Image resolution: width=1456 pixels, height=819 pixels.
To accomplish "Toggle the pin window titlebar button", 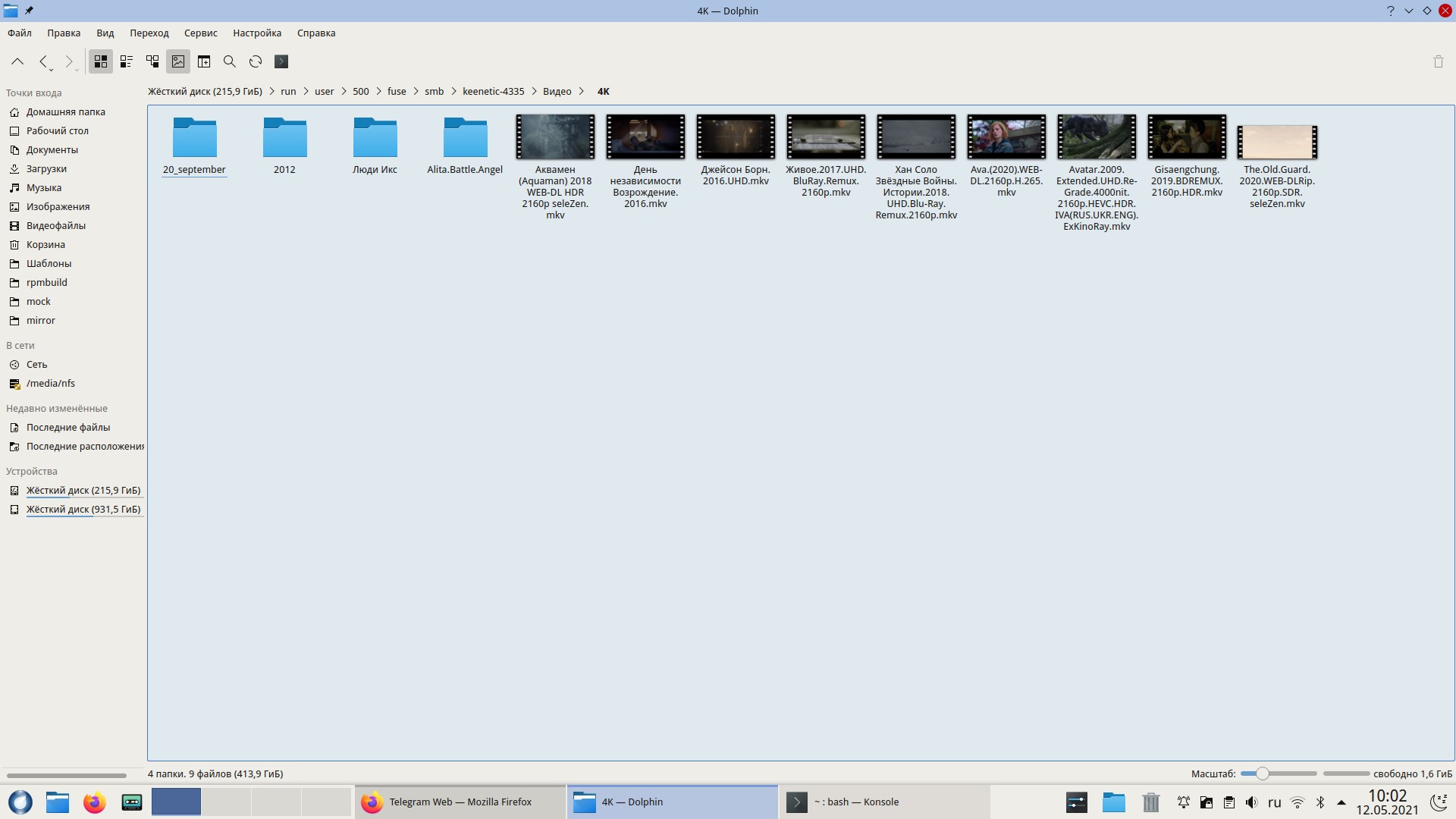I will click(x=29, y=11).
